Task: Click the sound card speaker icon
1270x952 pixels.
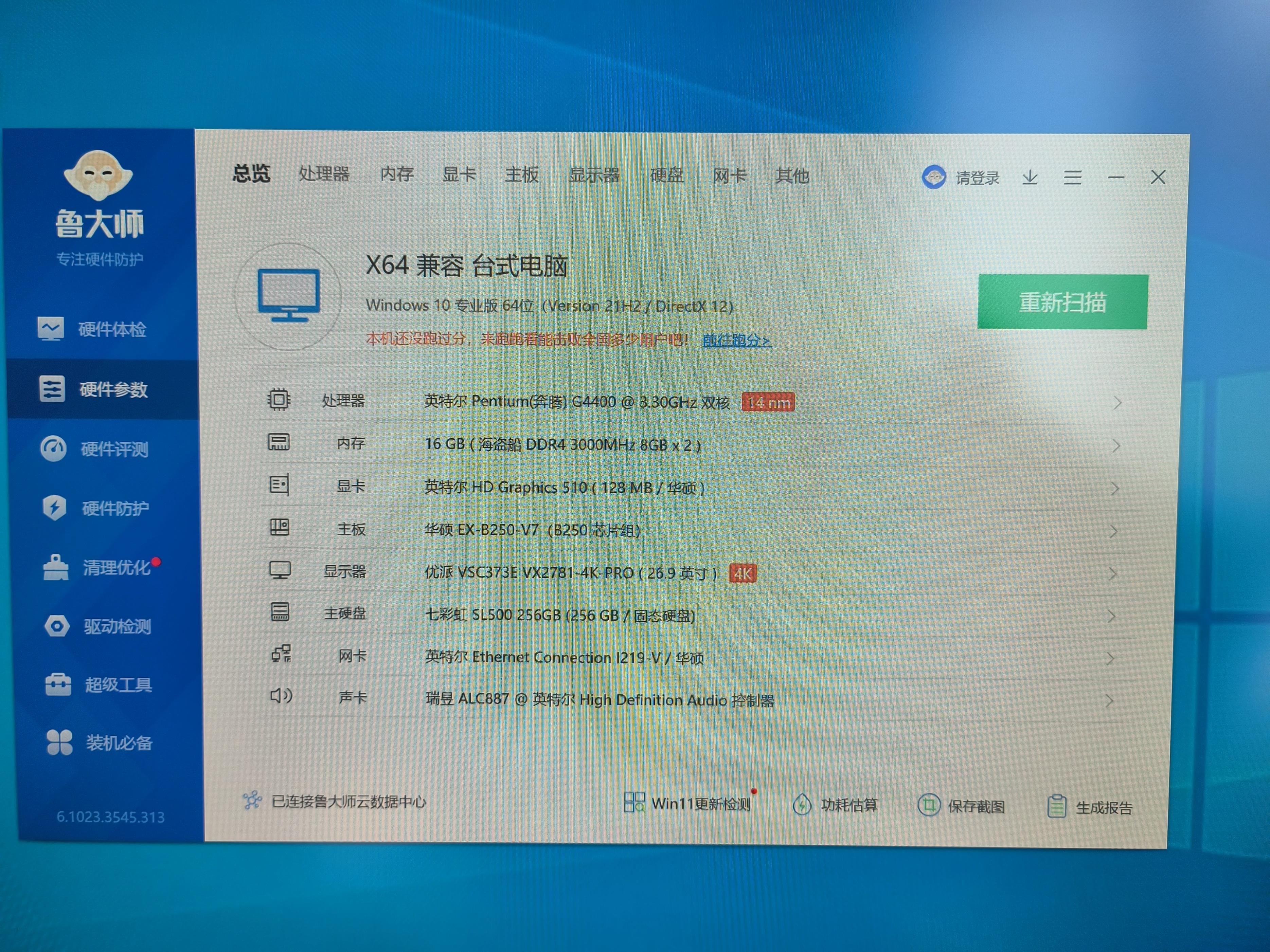Action: 281,696
